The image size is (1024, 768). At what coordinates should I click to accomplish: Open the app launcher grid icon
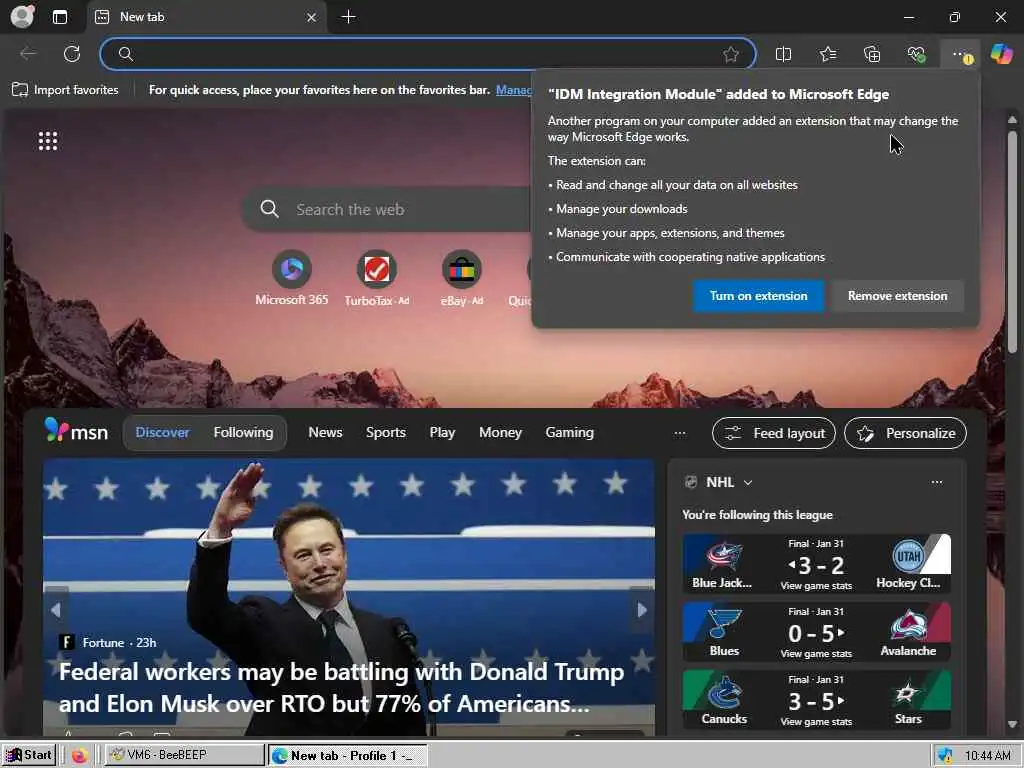(x=48, y=141)
